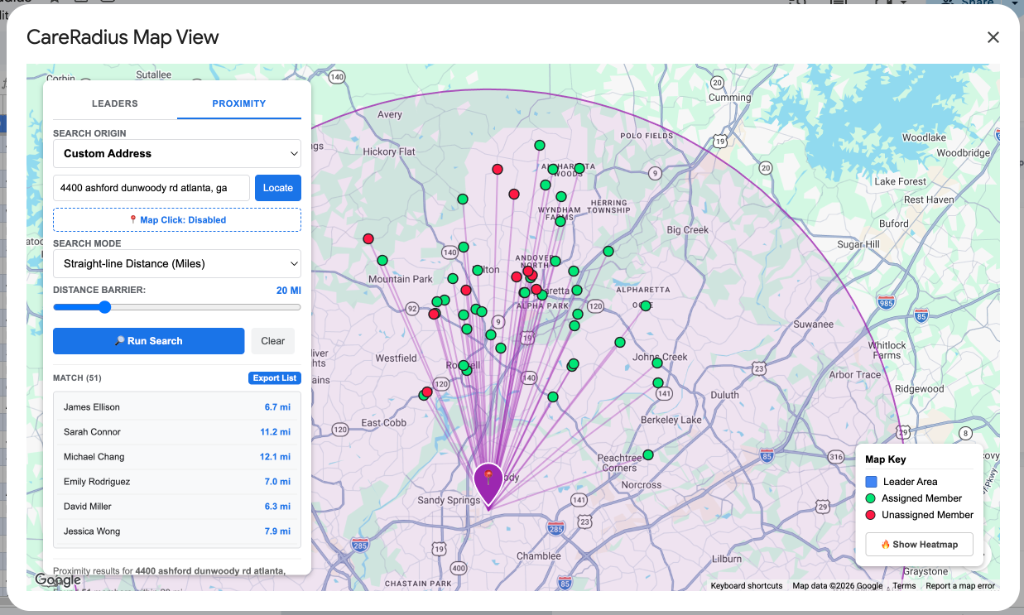Click the Google logo on the map

tap(58, 579)
